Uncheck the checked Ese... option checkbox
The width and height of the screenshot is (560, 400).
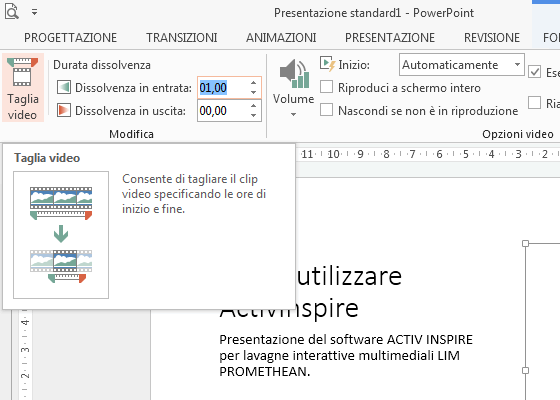click(x=535, y=72)
